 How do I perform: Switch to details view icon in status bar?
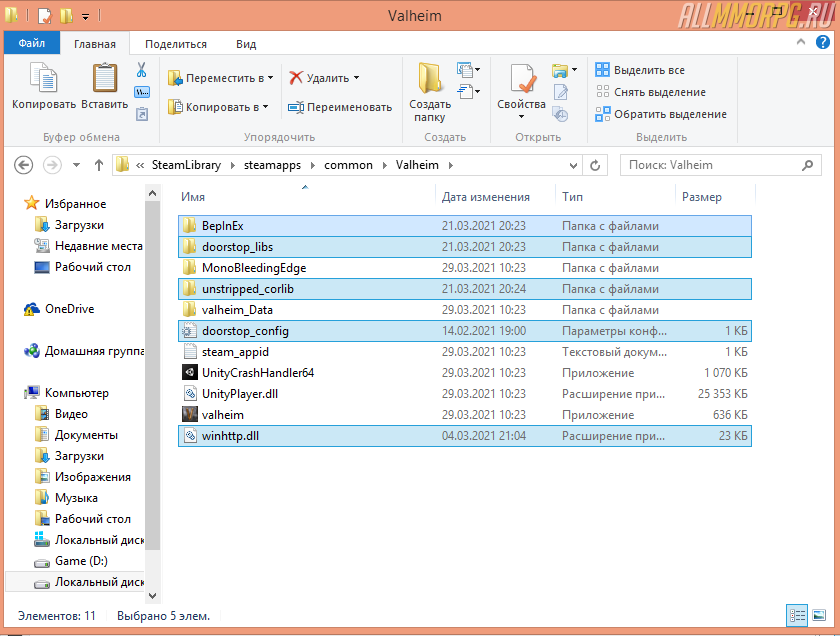pyautogui.click(x=797, y=616)
